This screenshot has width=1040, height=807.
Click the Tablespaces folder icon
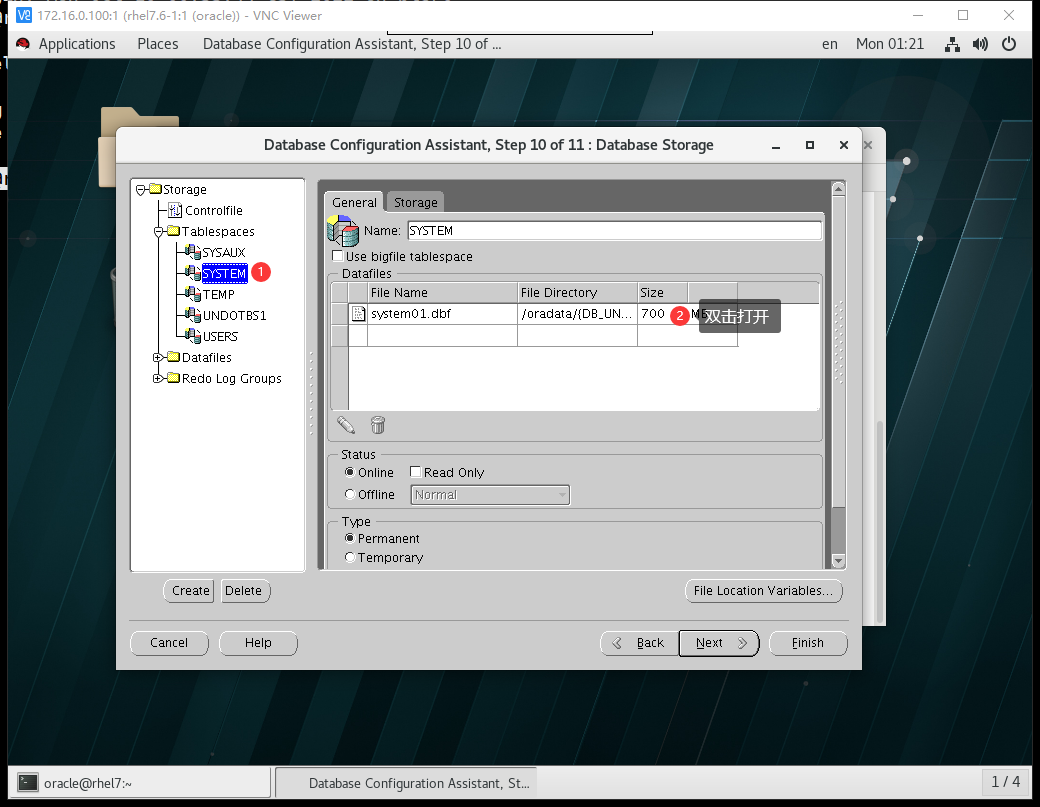(174, 231)
